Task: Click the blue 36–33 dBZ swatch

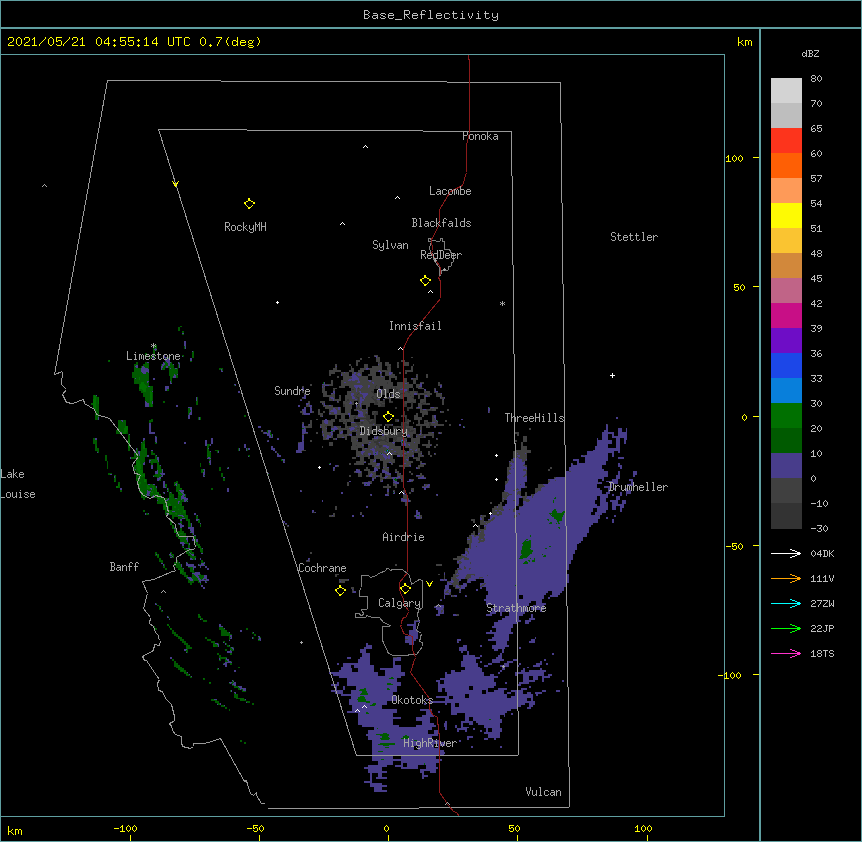Action: click(x=786, y=365)
